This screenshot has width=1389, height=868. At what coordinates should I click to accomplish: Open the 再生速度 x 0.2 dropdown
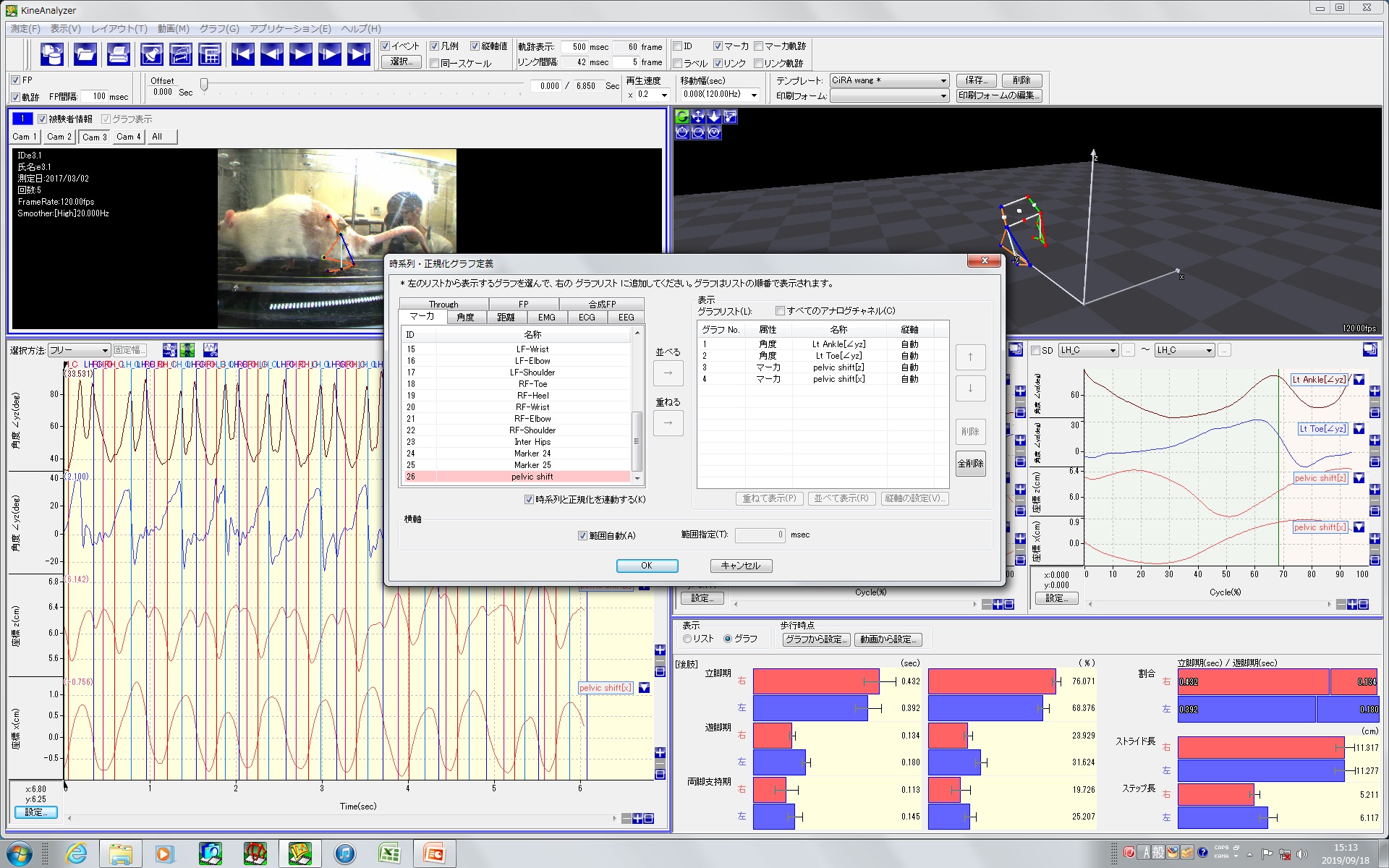tap(663, 95)
